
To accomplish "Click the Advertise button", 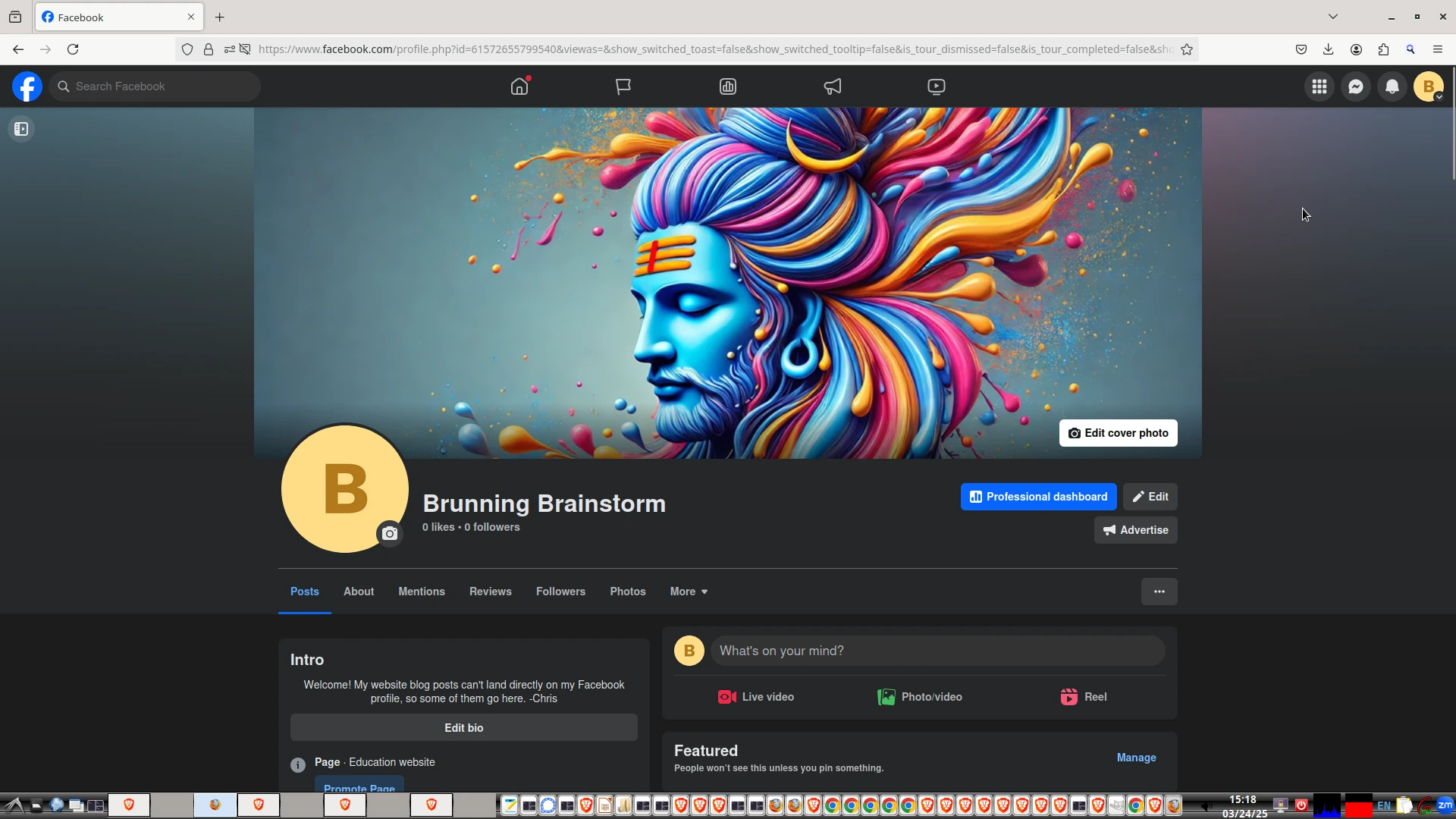I will coord(1136,530).
